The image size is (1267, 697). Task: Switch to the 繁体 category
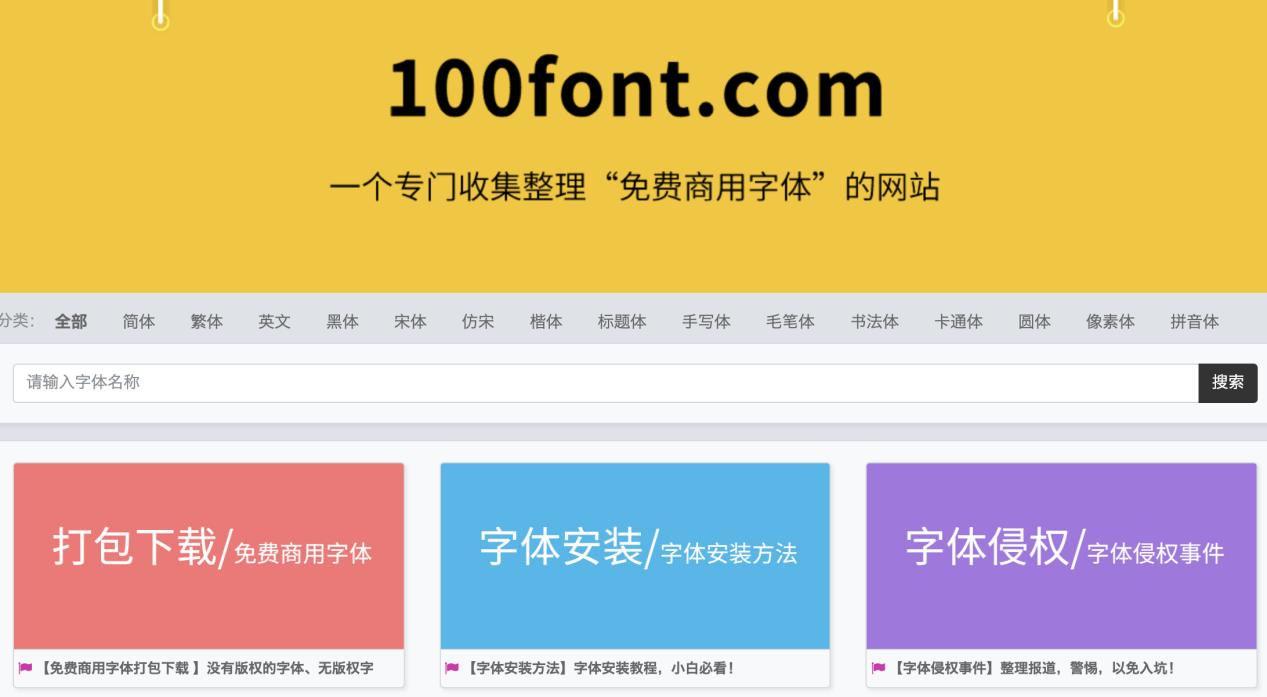click(x=207, y=321)
